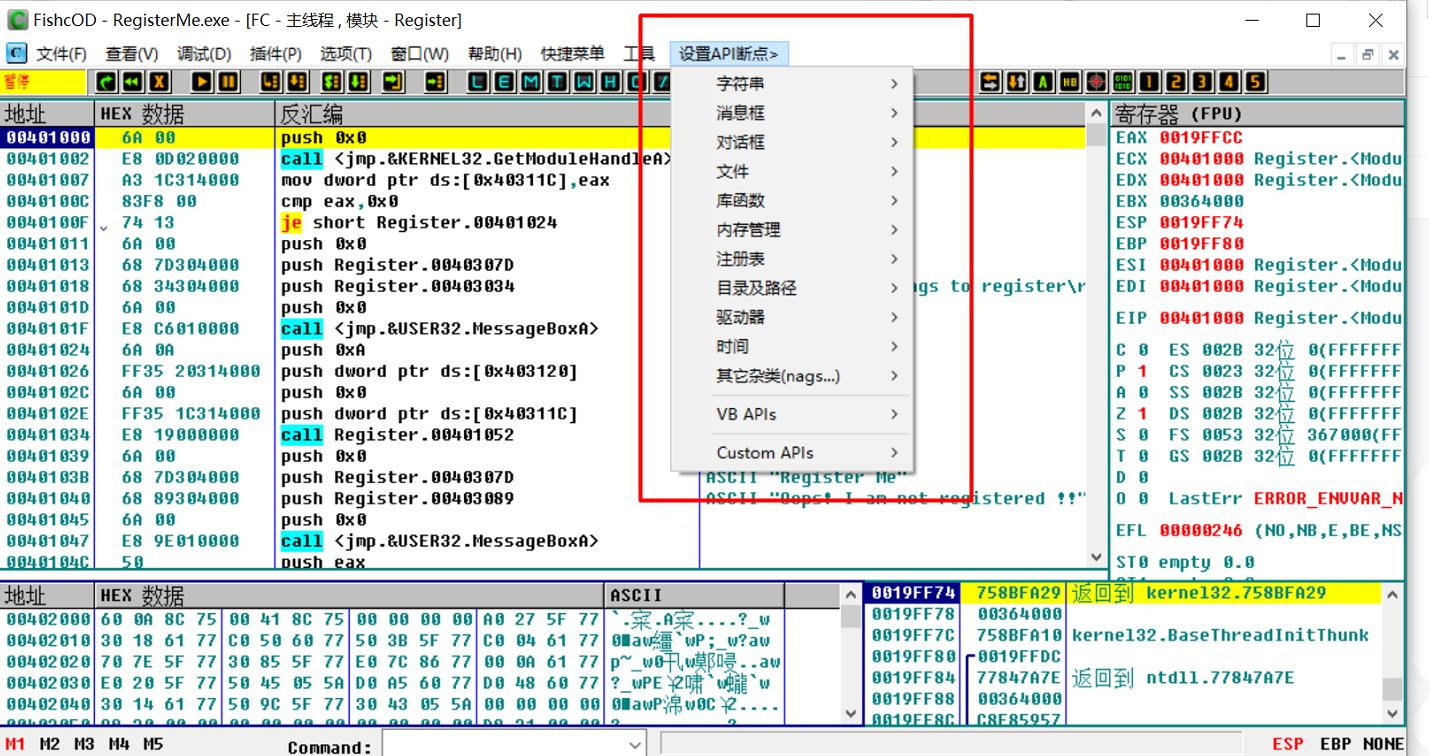
Task: Switch to M1 memory tab
Action: (x=16, y=744)
